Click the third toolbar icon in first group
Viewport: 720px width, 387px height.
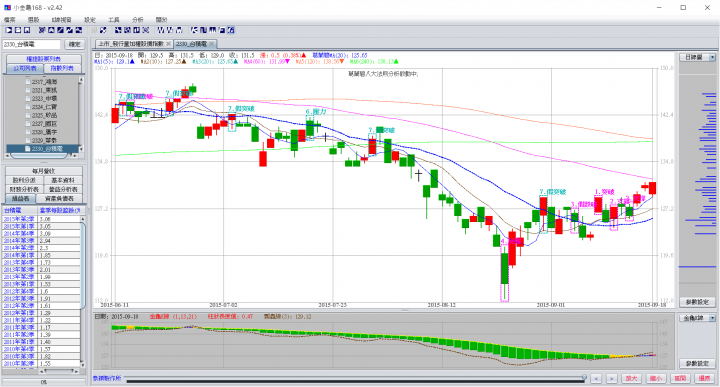(x=27, y=30)
